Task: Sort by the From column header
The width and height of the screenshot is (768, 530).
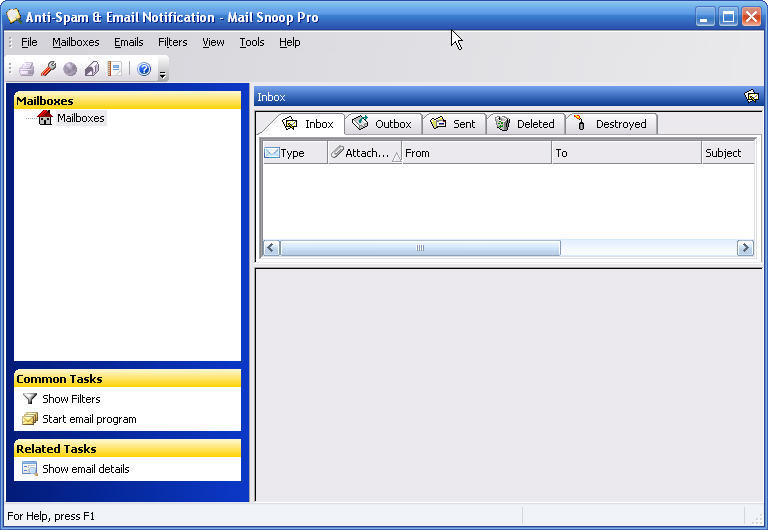Action: point(477,153)
